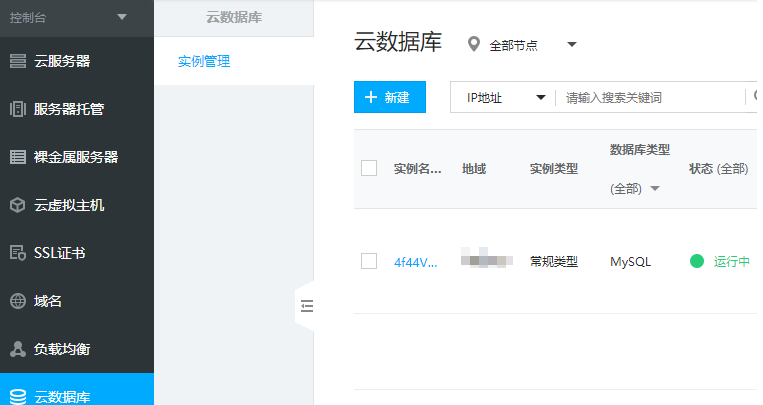
Task: Open 域名 in the left navigation
Action: click(48, 301)
